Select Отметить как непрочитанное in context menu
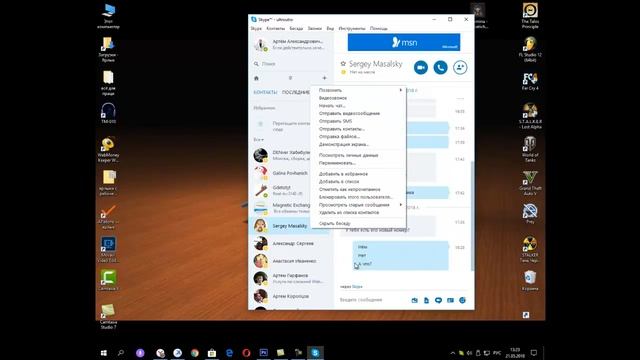This screenshot has height=360, width=640. 358,189
